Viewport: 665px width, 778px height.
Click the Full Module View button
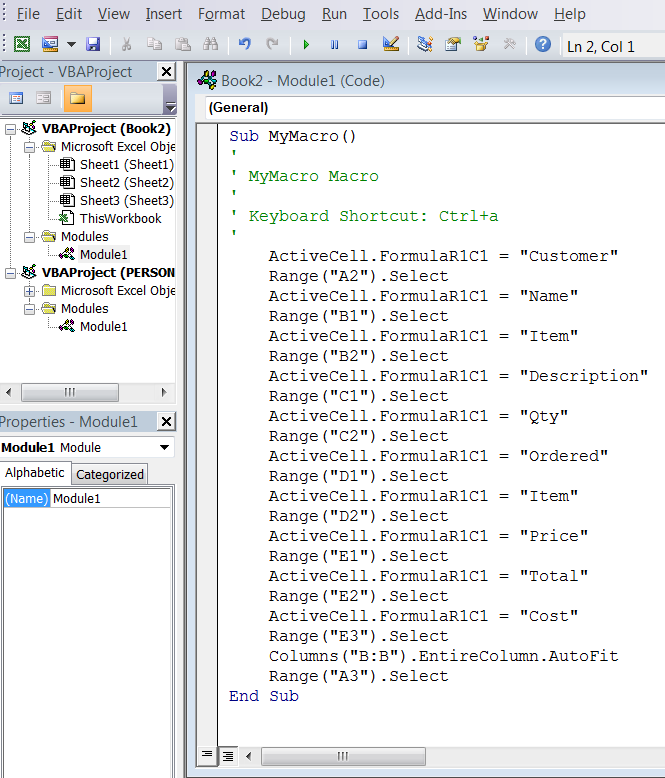point(228,756)
